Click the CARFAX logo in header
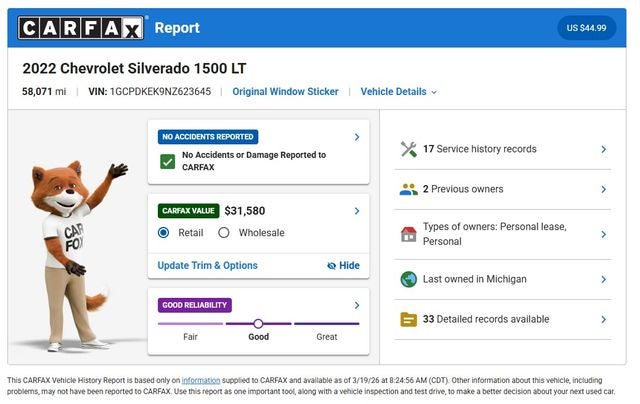The image size is (640, 404). 82,28
